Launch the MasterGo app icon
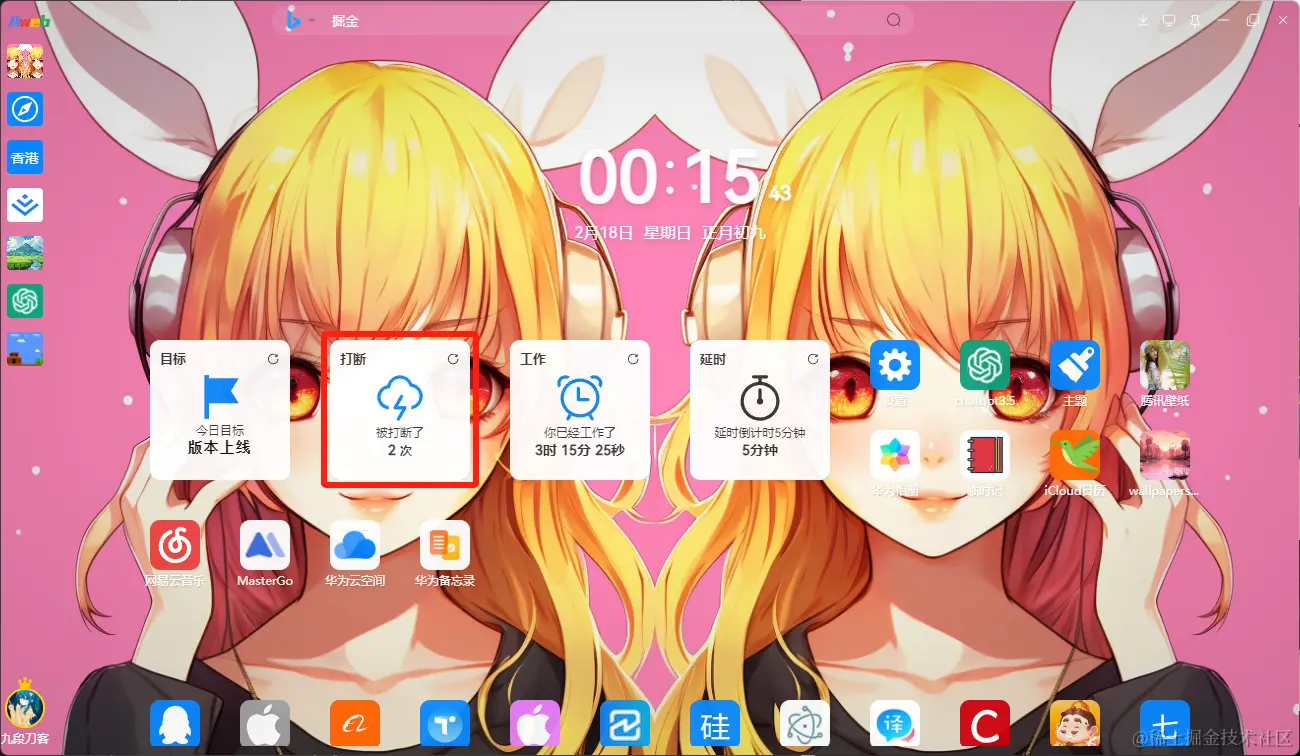1300x756 pixels. 265,545
